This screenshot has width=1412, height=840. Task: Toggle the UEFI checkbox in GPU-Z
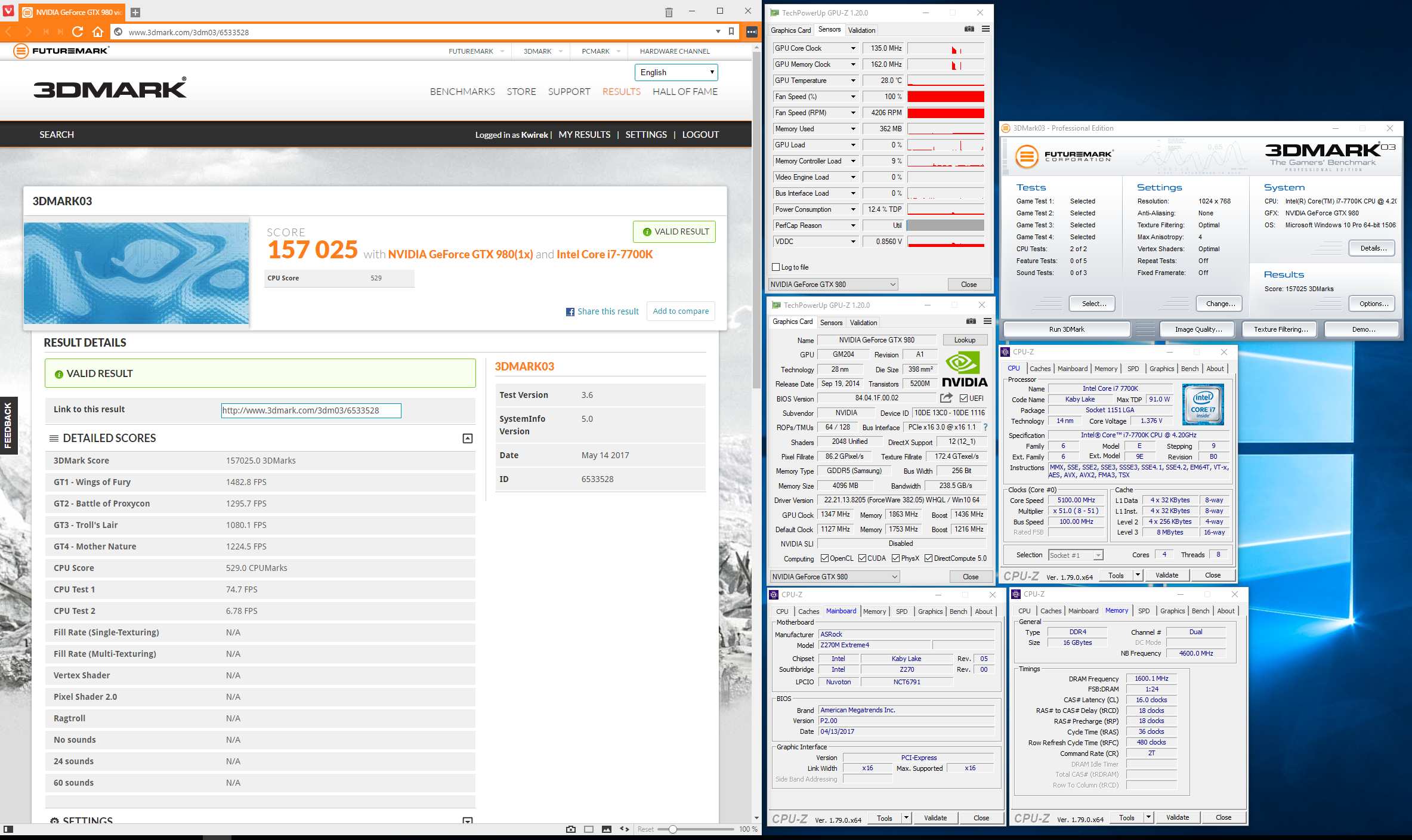point(964,399)
